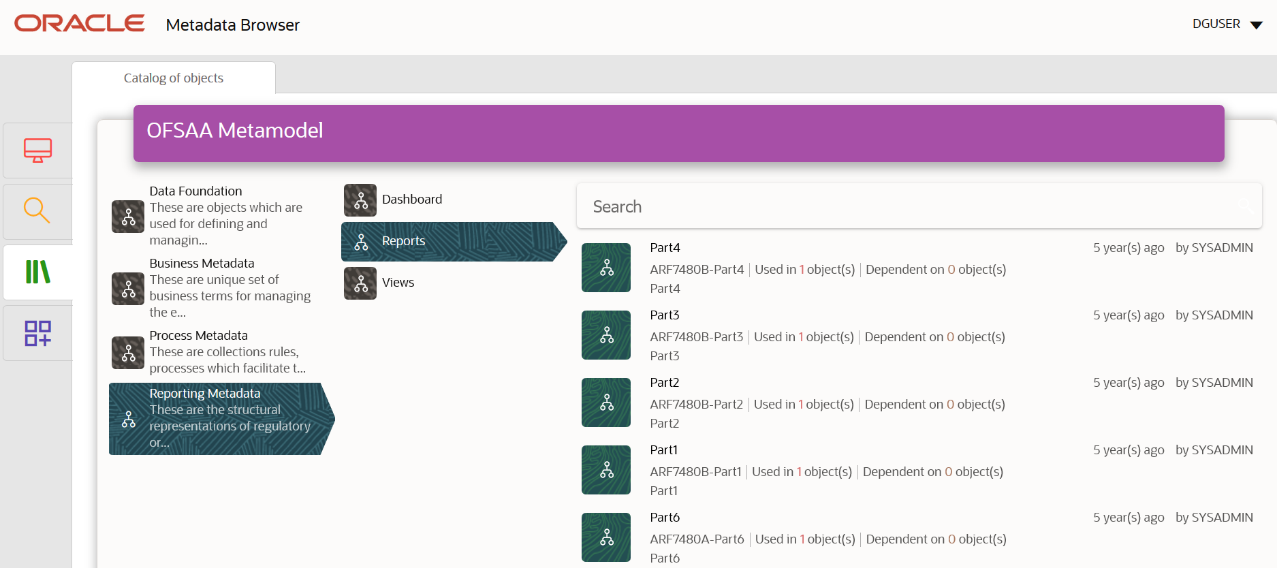Click '5 year(s) ago' on the Part1 row

[1129, 450]
